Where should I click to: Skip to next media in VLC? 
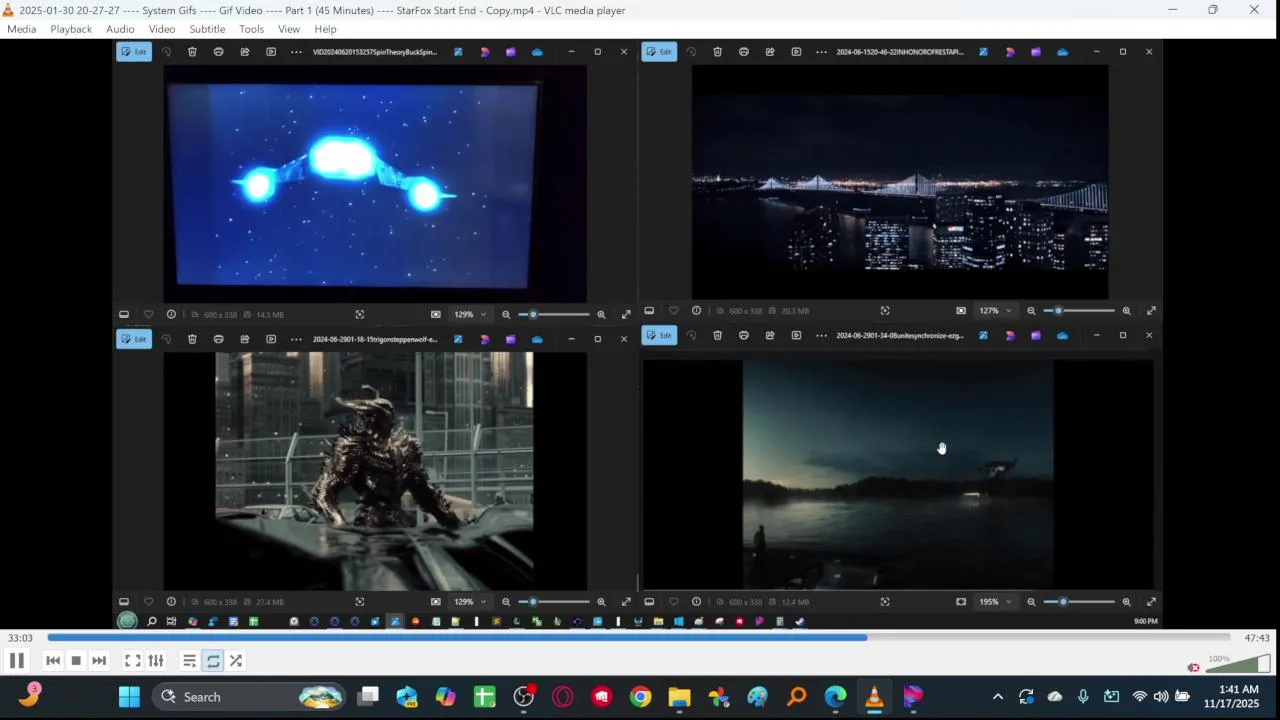(x=99, y=661)
